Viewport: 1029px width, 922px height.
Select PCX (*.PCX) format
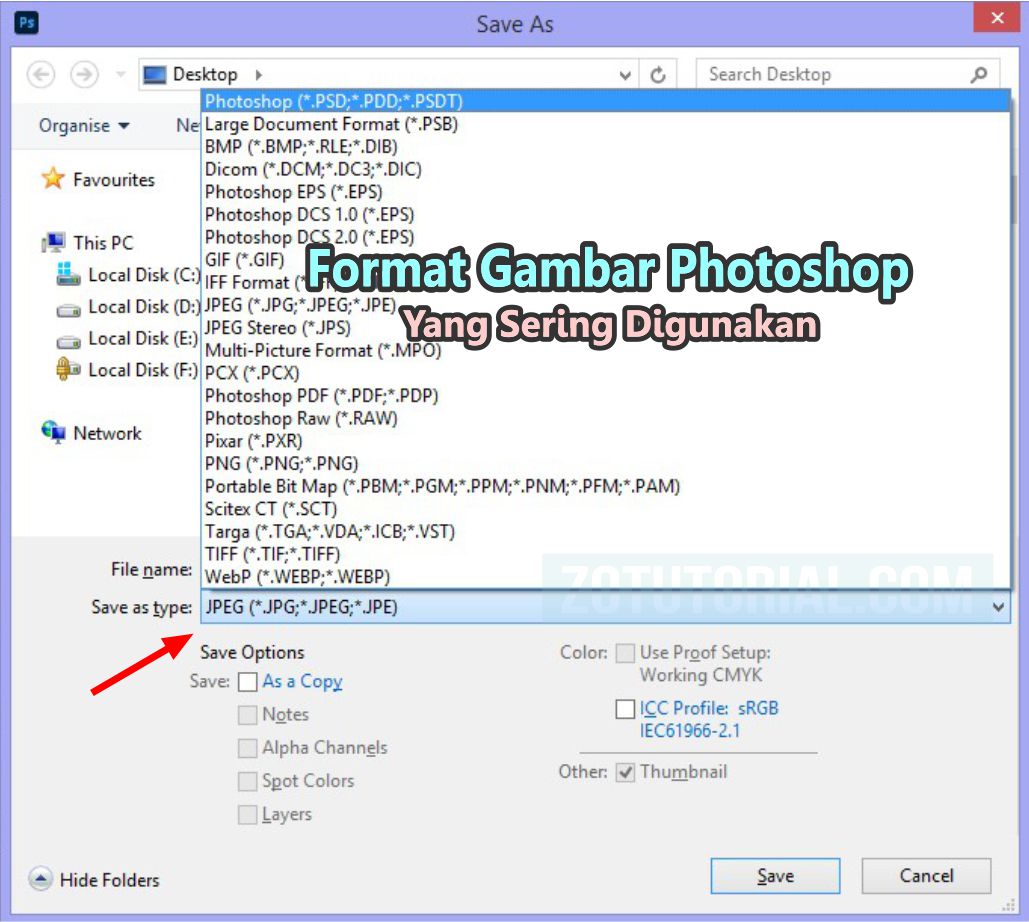(x=605, y=373)
